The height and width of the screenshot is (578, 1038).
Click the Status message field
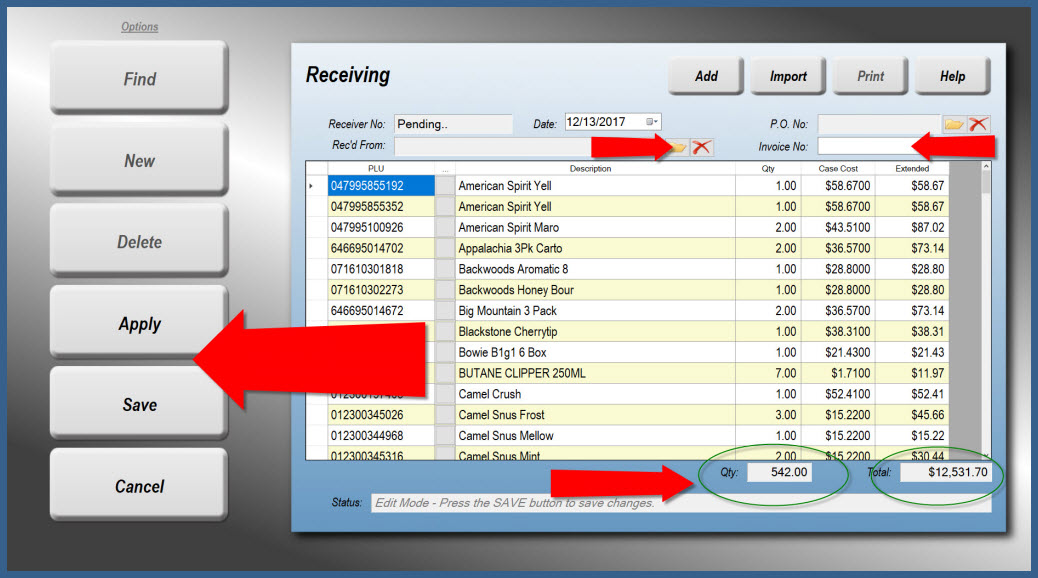click(x=681, y=503)
